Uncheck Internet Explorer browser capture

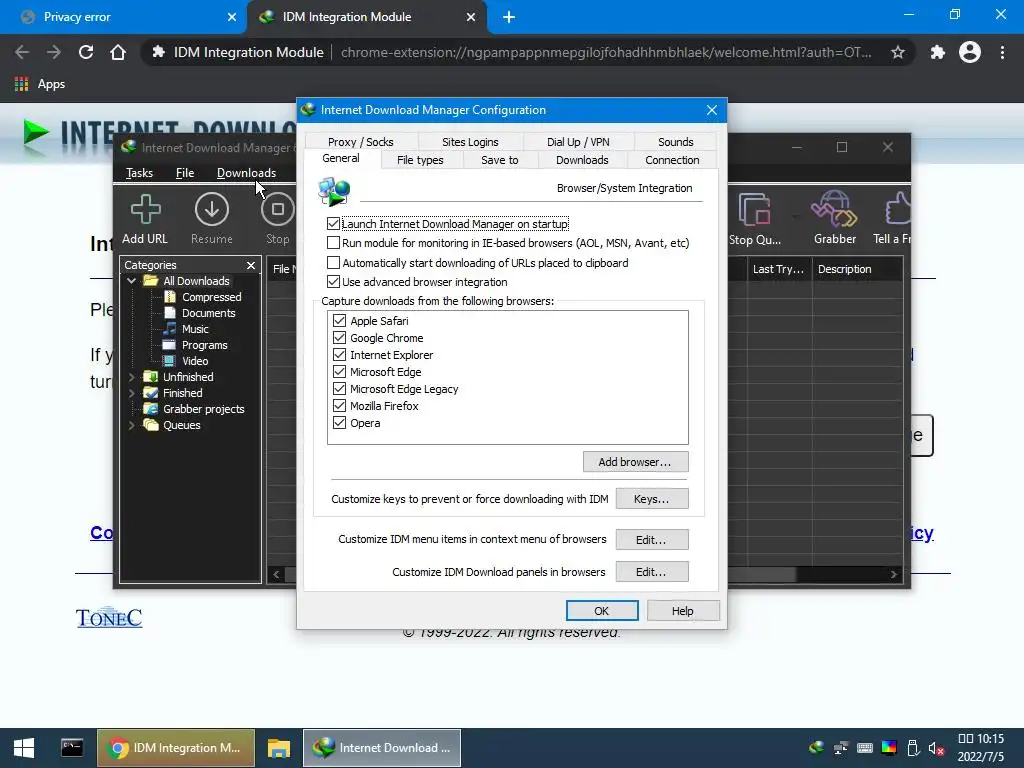point(339,355)
